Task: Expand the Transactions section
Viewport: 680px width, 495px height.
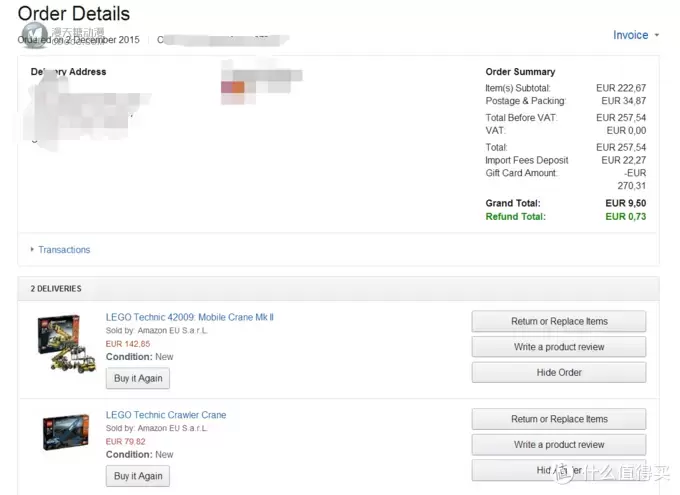Action: coord(64,250)
